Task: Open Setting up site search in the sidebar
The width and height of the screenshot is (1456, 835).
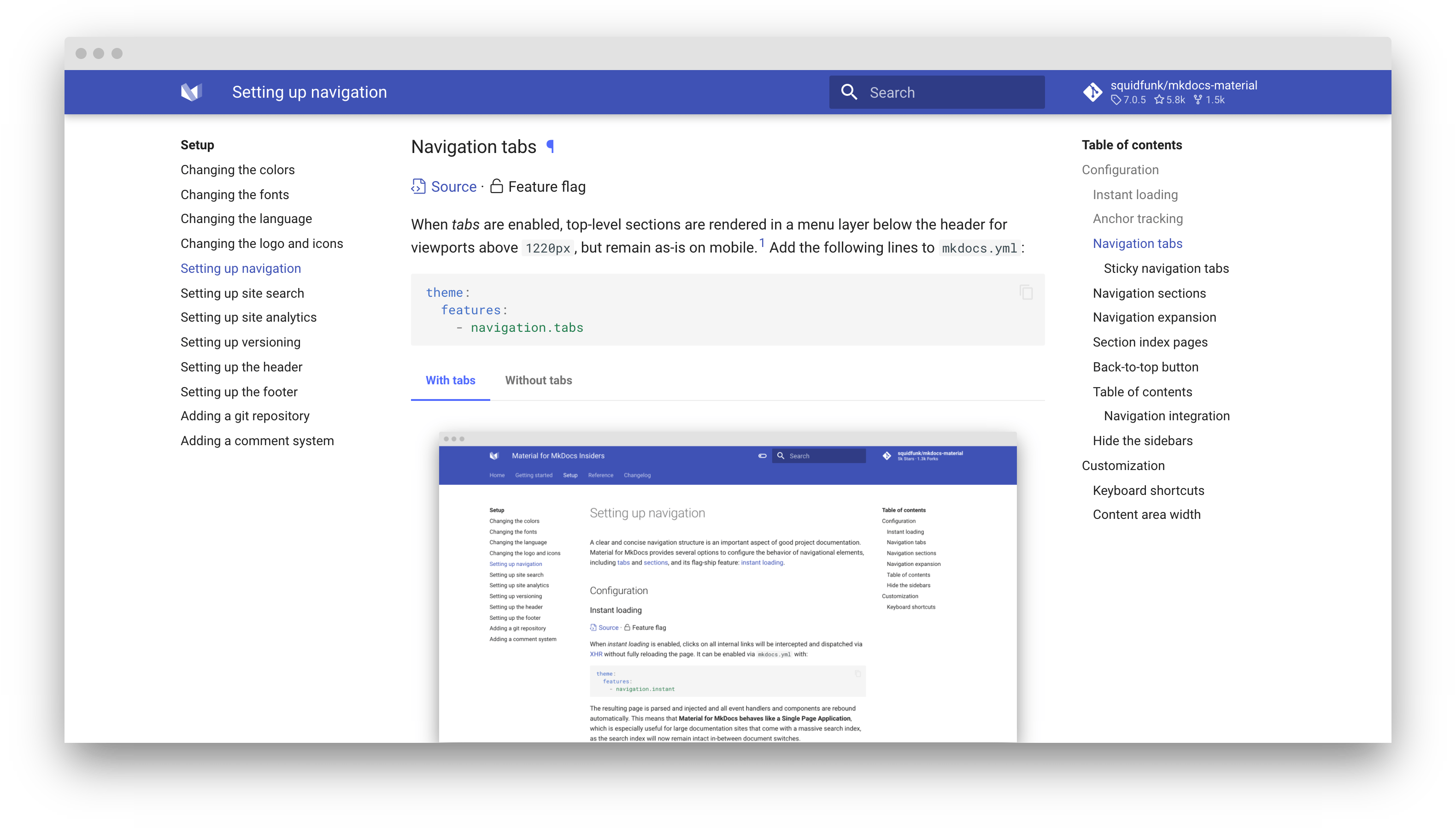Action: (242, 293)
